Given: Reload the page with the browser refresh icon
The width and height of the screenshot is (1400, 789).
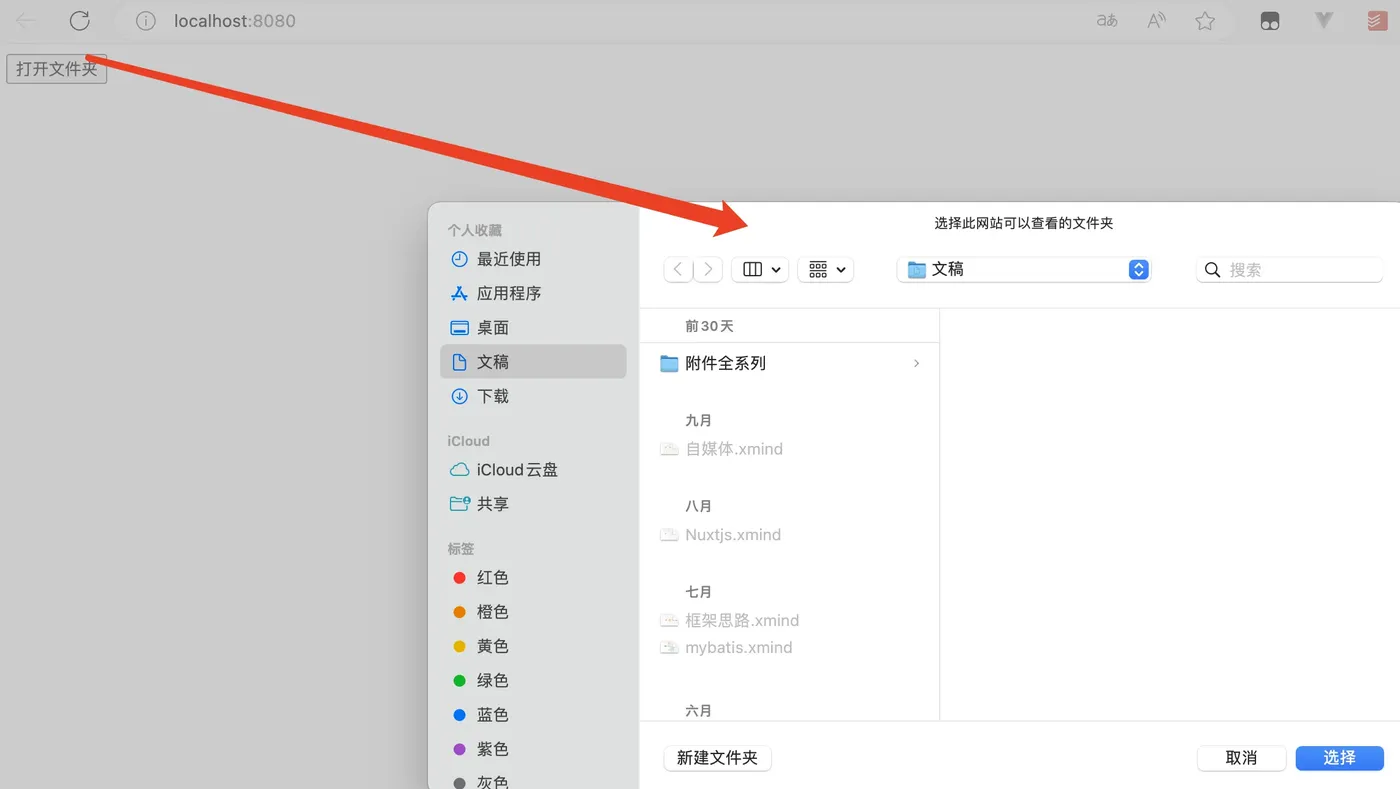Looking at the screenshot, I should (x=80, y=20).
